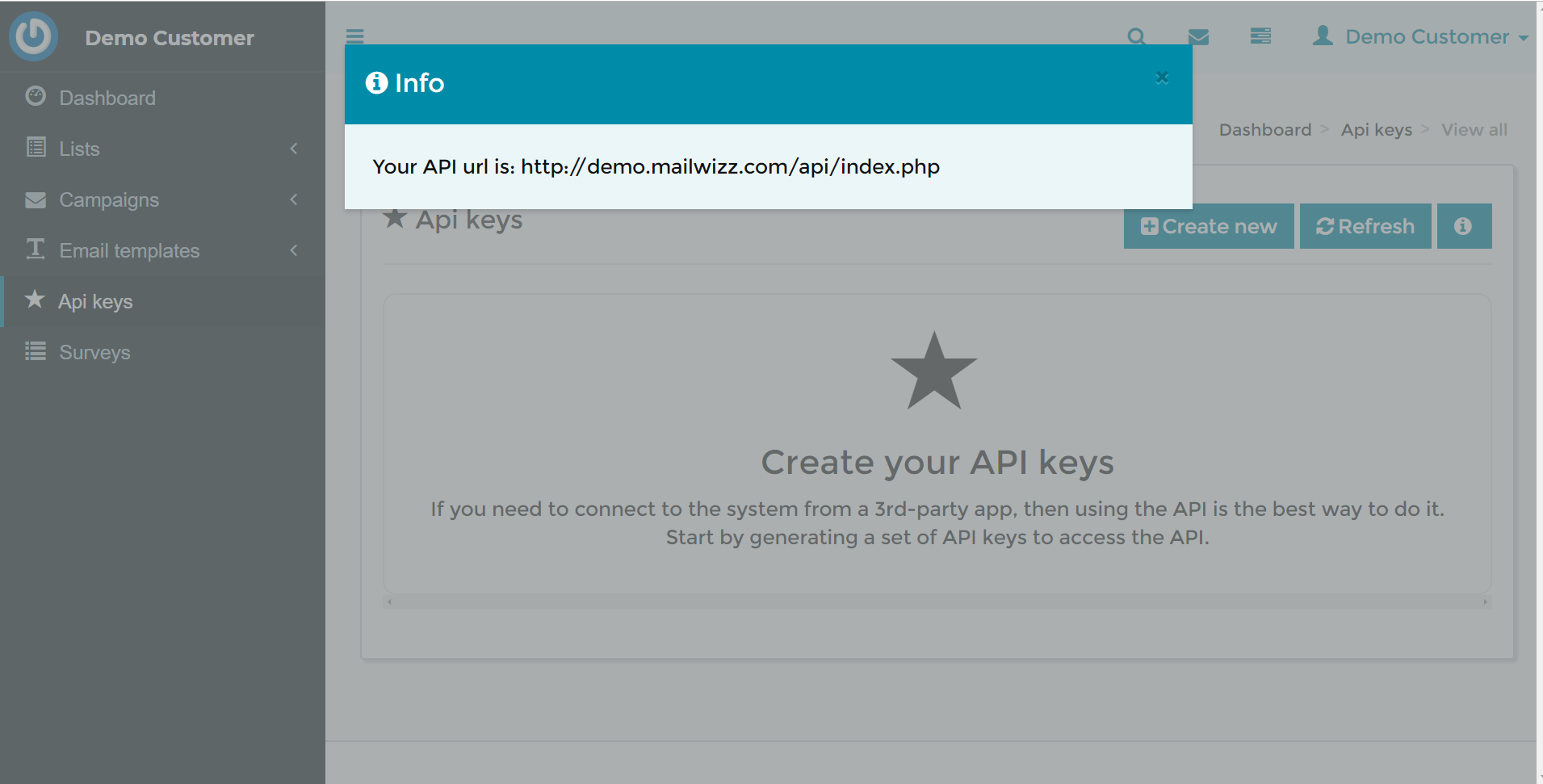Screen dimensions: 1543x784
Task: Click the Create your API keys heading
Action: point(937,463)
